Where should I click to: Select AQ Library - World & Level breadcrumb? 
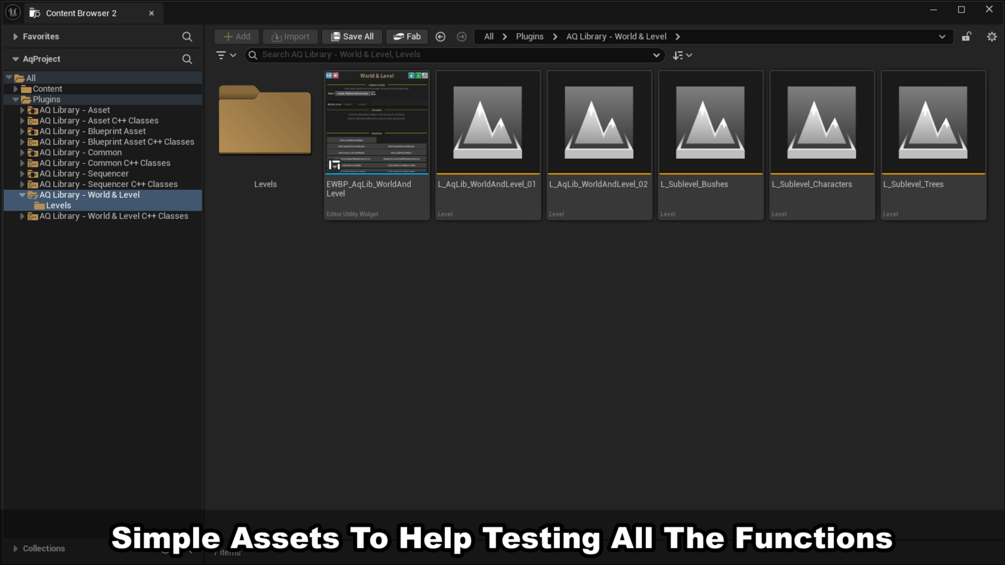point(616,37)
